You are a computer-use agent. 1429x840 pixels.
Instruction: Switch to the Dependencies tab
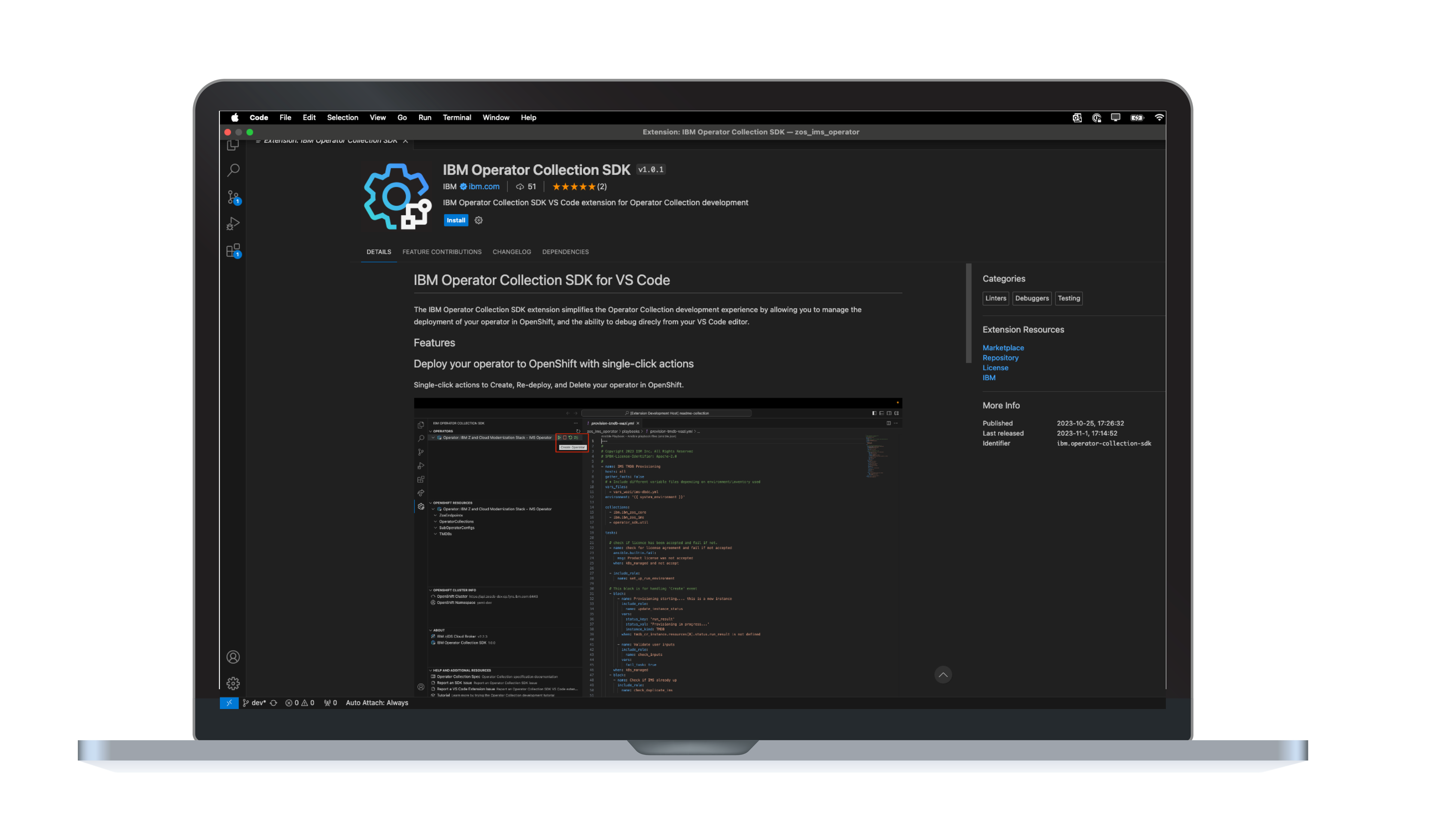pos(565,252)
